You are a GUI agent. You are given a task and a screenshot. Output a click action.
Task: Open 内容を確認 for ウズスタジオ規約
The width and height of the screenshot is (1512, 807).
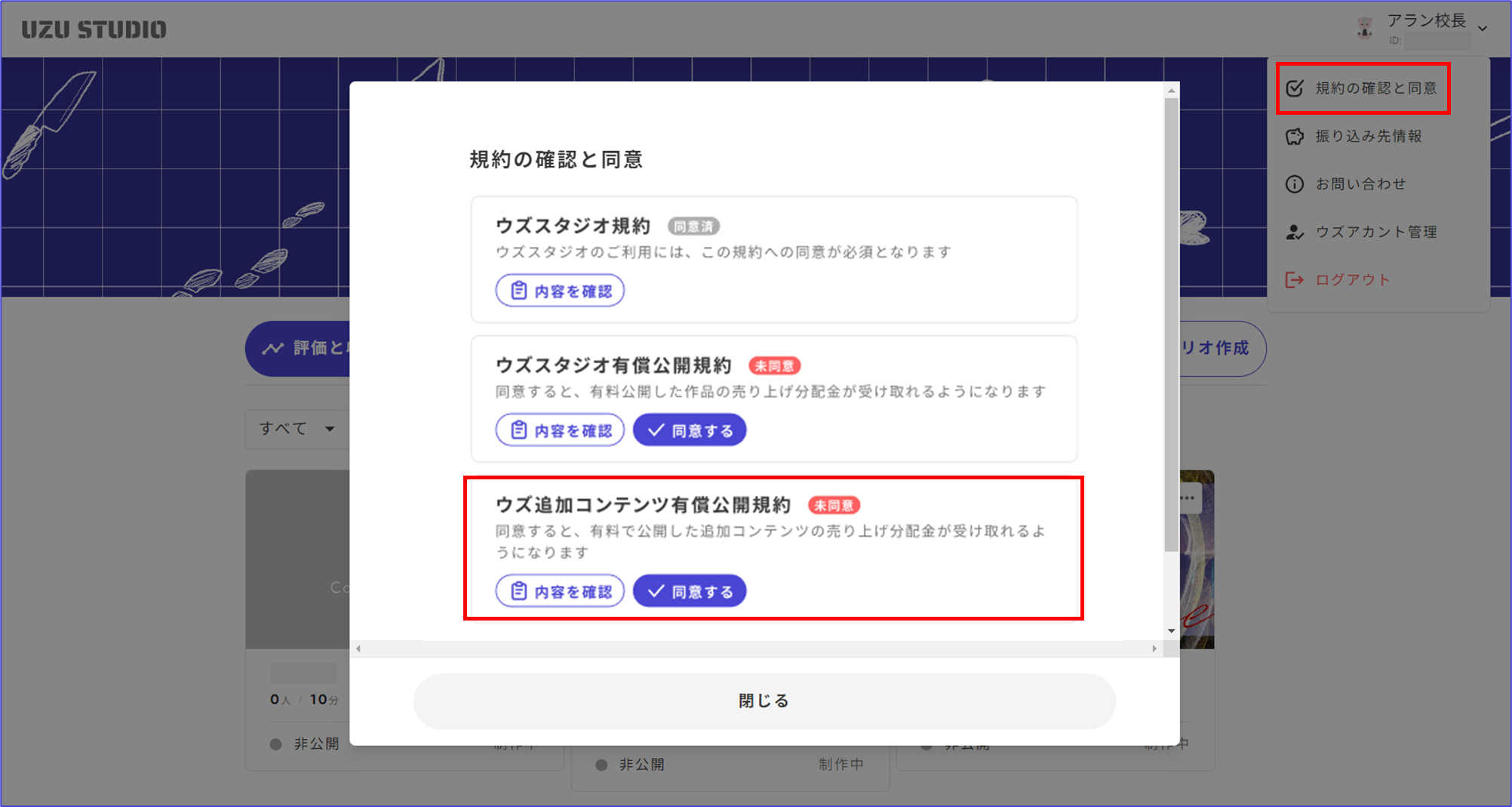pyautogui.click(x=560, y=291)
